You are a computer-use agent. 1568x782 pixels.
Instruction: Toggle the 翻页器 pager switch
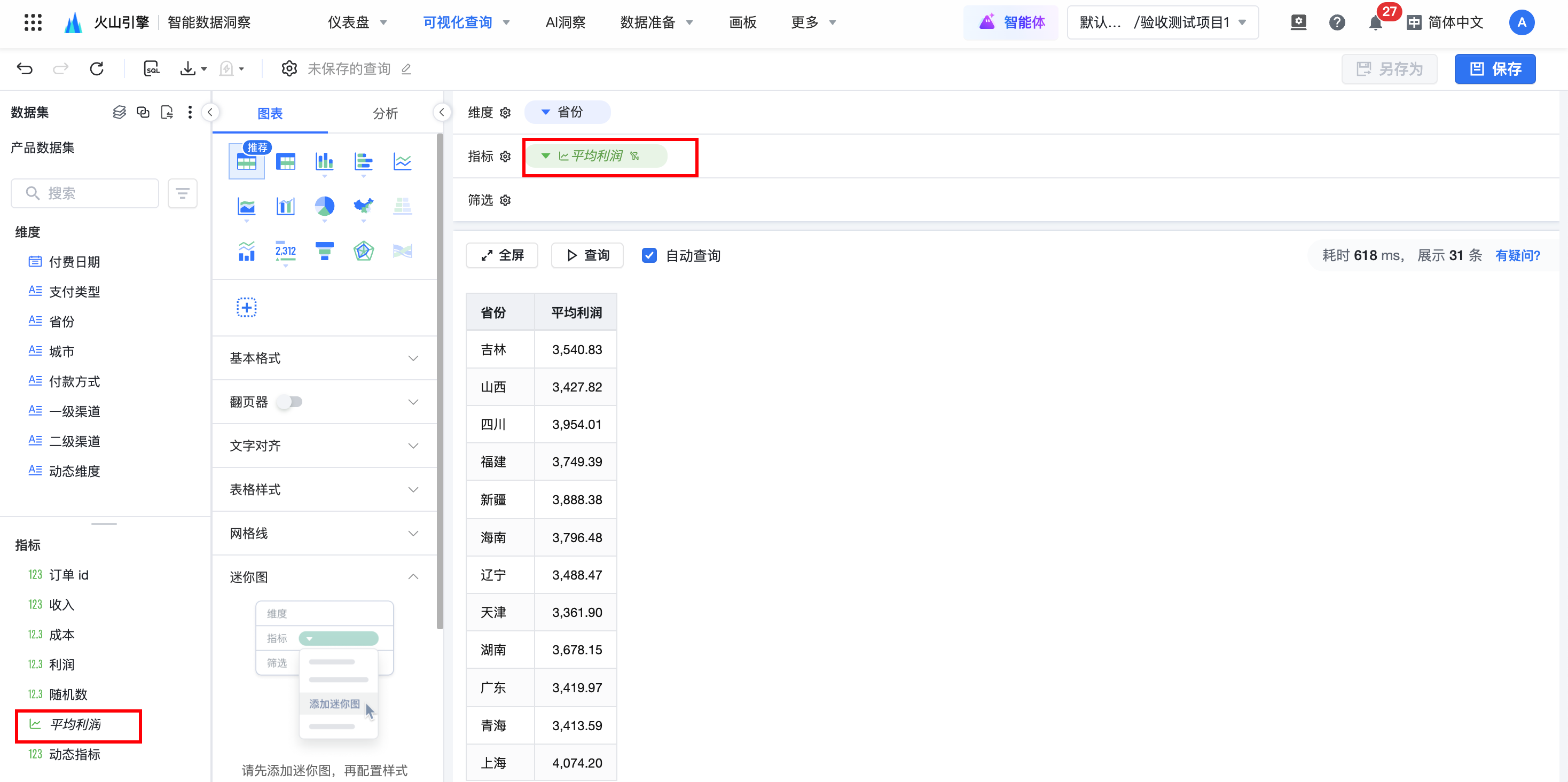pos(290,402)
